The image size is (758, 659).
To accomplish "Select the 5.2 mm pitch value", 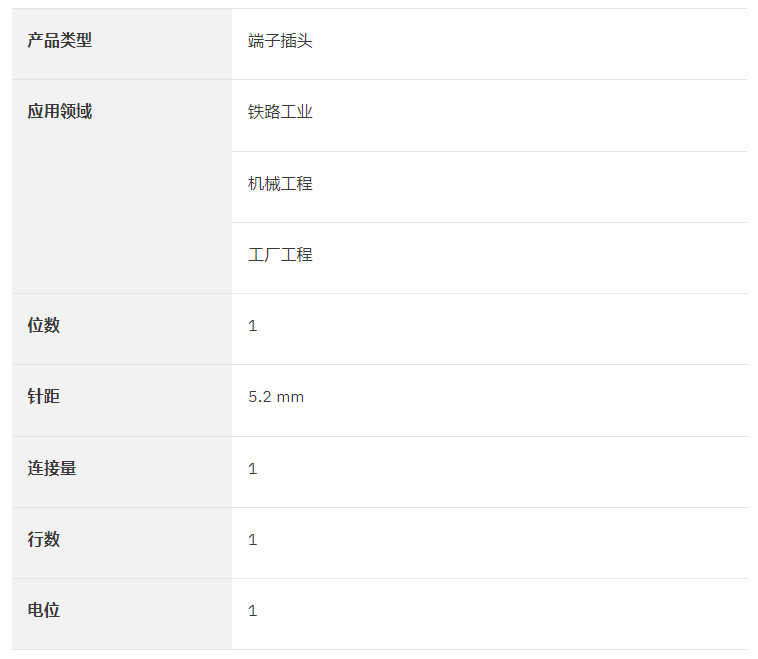I will coord(276,397).
